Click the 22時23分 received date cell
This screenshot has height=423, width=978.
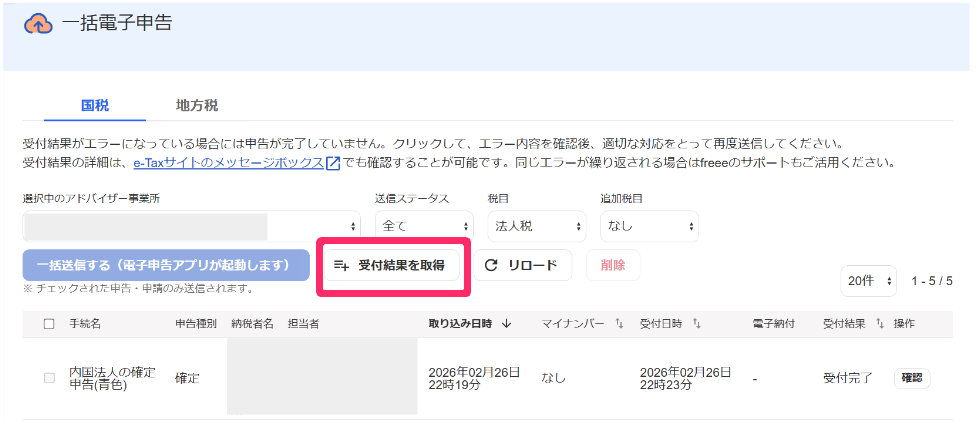[x=685, y=379]
